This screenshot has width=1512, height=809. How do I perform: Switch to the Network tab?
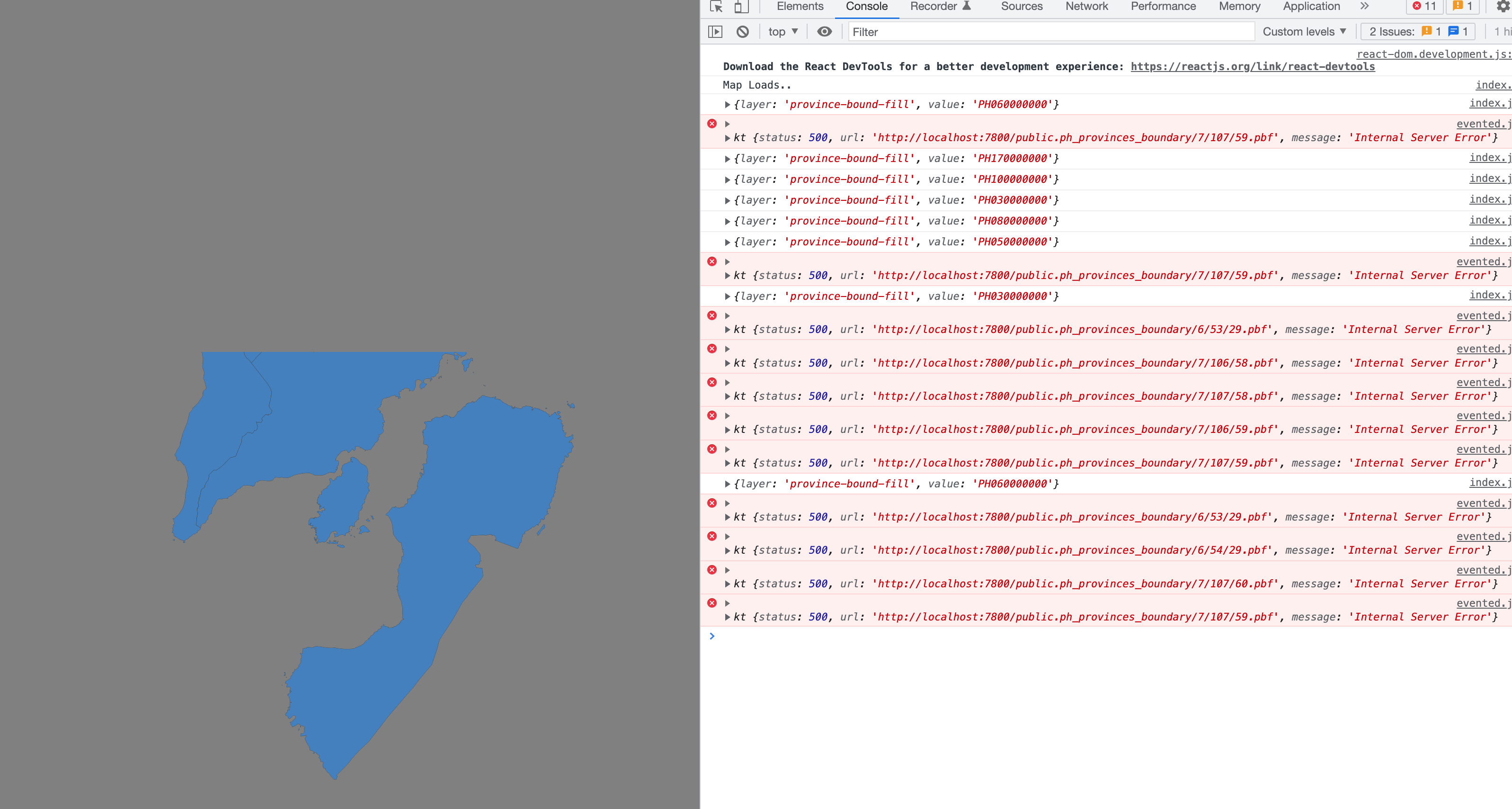tap(1086, 7)
